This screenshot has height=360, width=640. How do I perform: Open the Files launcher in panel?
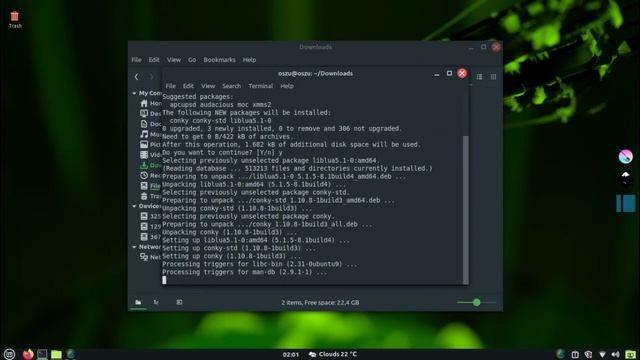click(x=56, y=354)
